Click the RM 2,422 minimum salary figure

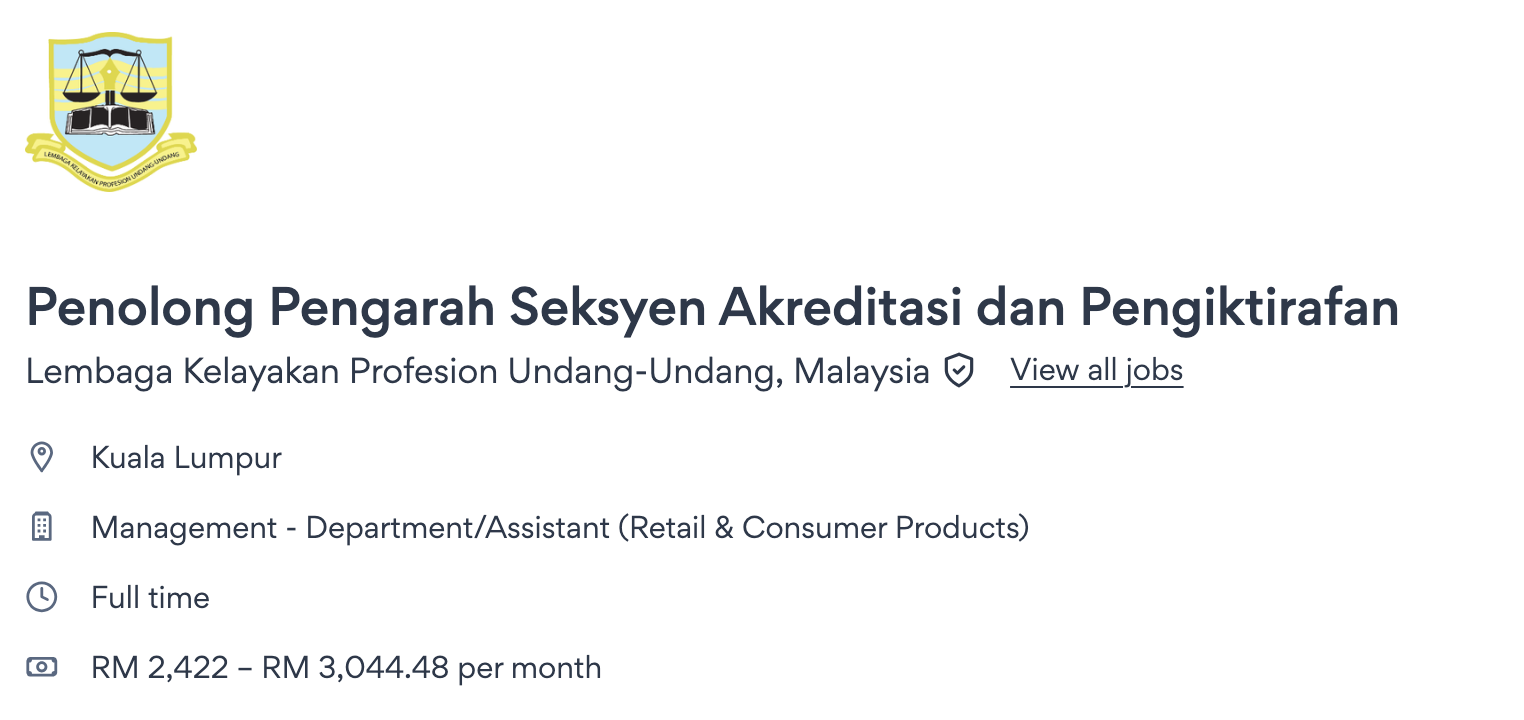point(160,667)
